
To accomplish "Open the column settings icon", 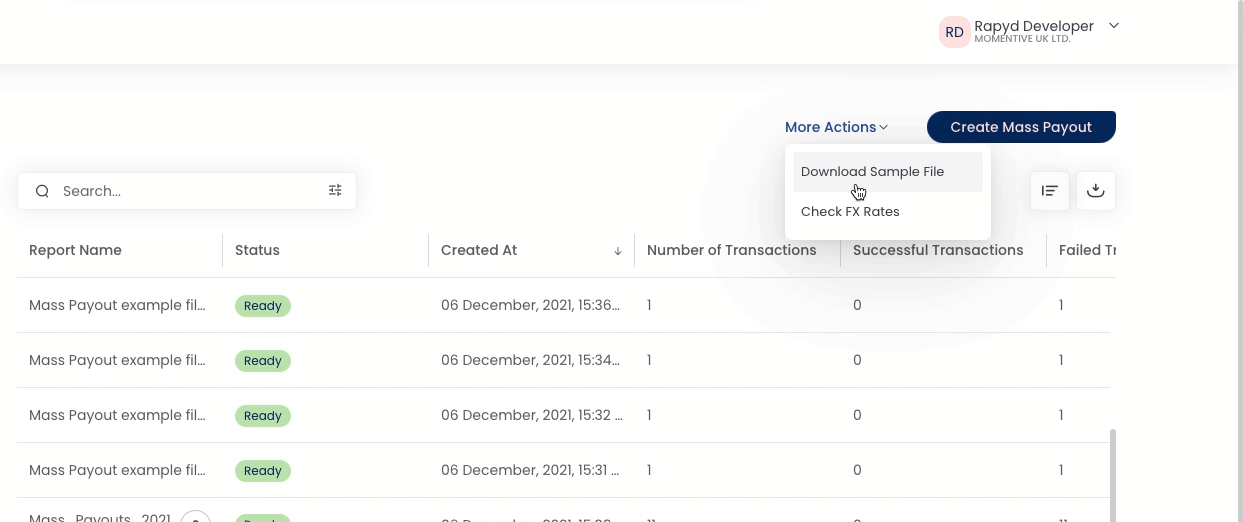I will [1050, 191].
